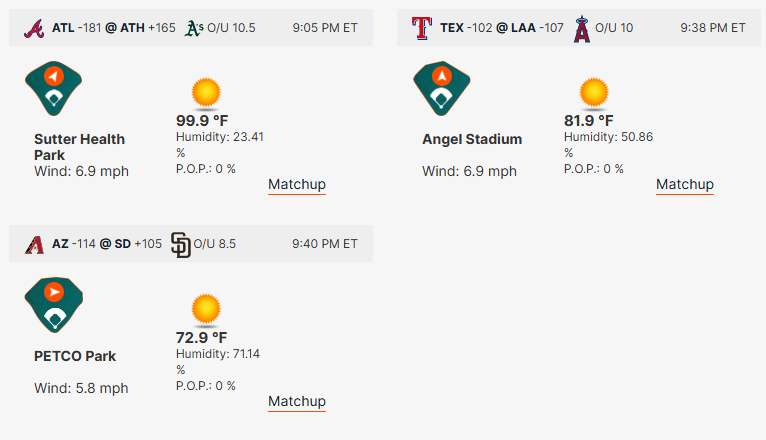766x440 pixels.
Task: Click the Atlanta Braves team logo
Action: point(34,28)
